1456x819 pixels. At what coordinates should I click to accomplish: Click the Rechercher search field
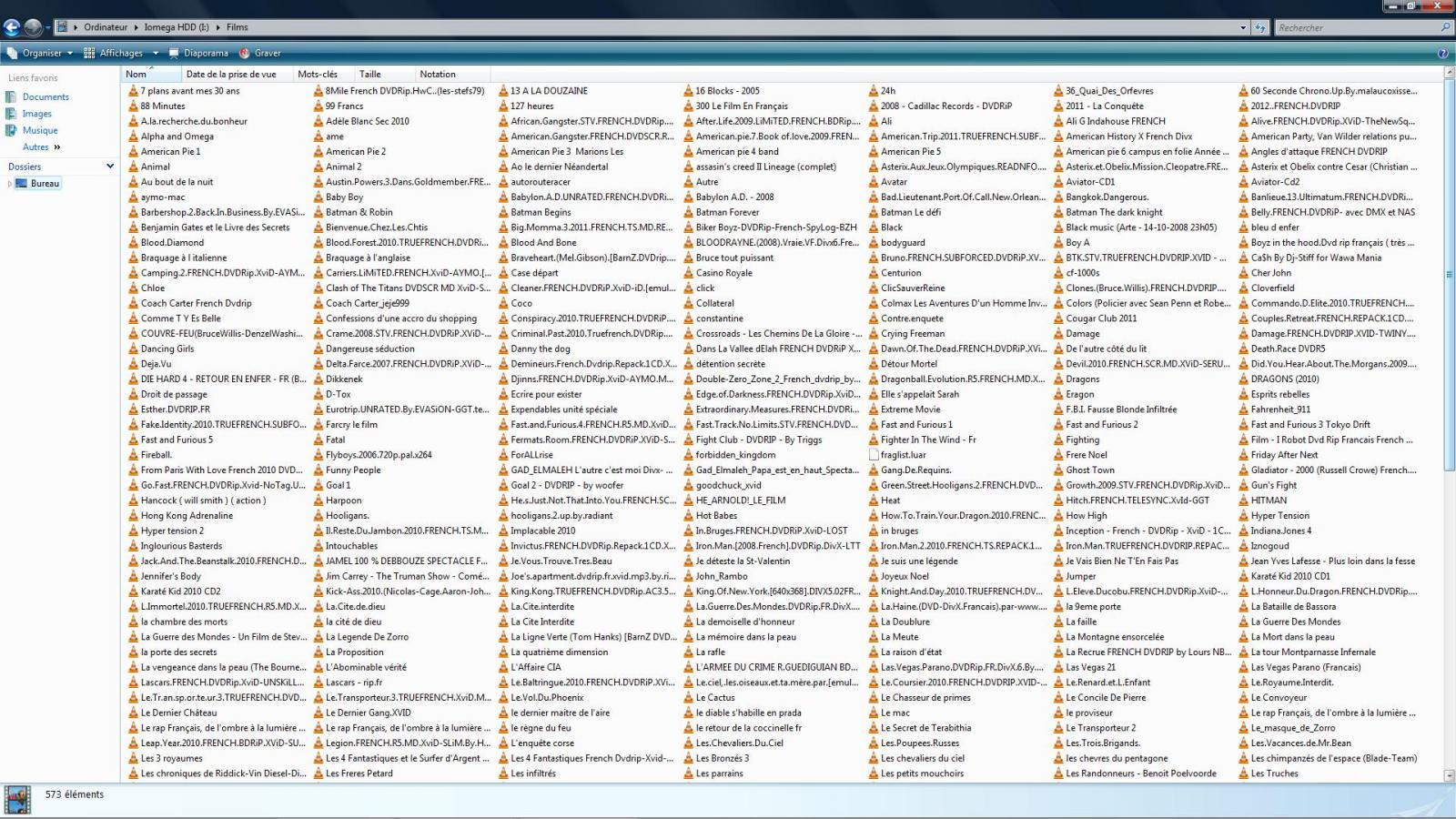click(x=1356, y=27)
